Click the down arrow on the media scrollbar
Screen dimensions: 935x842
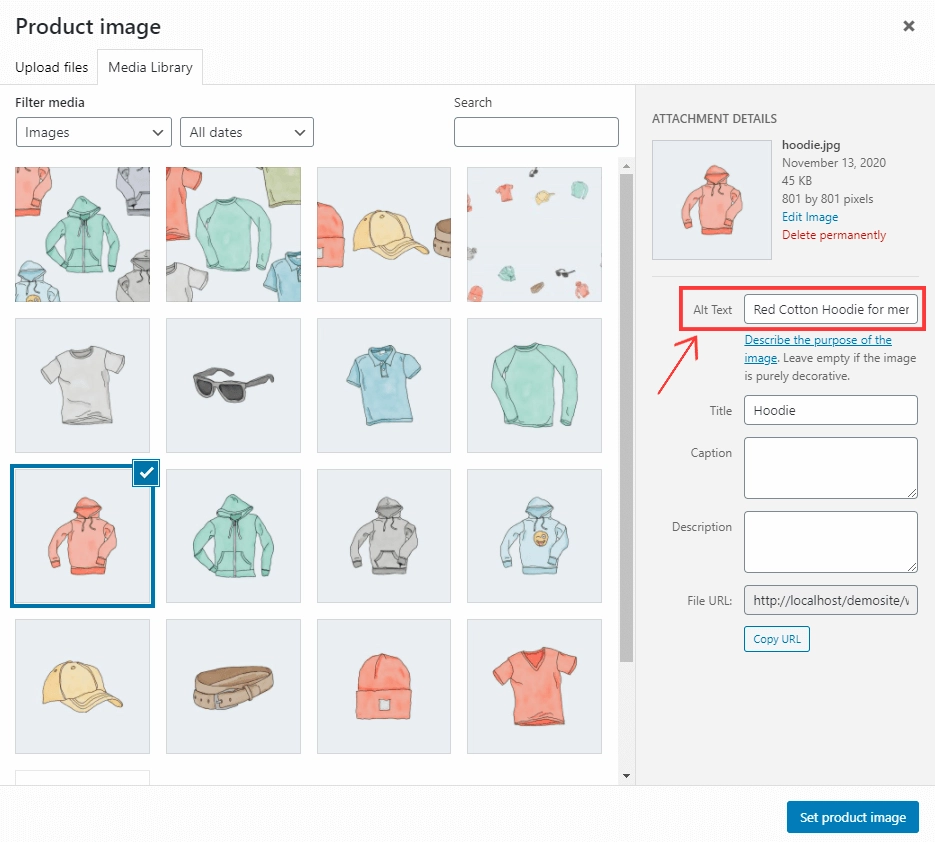pyautogui.click(x=627, y=774)
